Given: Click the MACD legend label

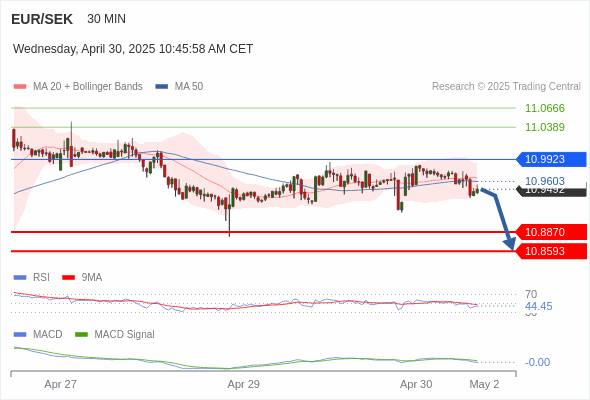Looking at the screenshot, I should click(48, 335).
